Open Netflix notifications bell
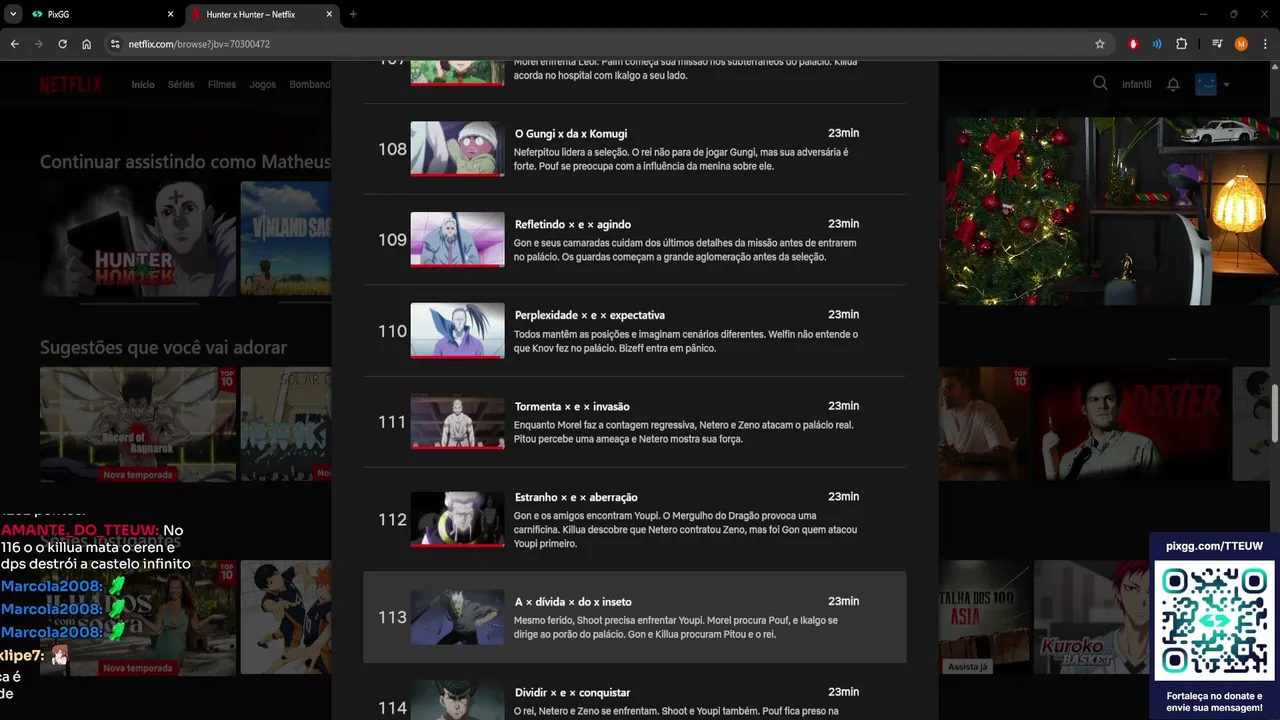 (1173, 85)
